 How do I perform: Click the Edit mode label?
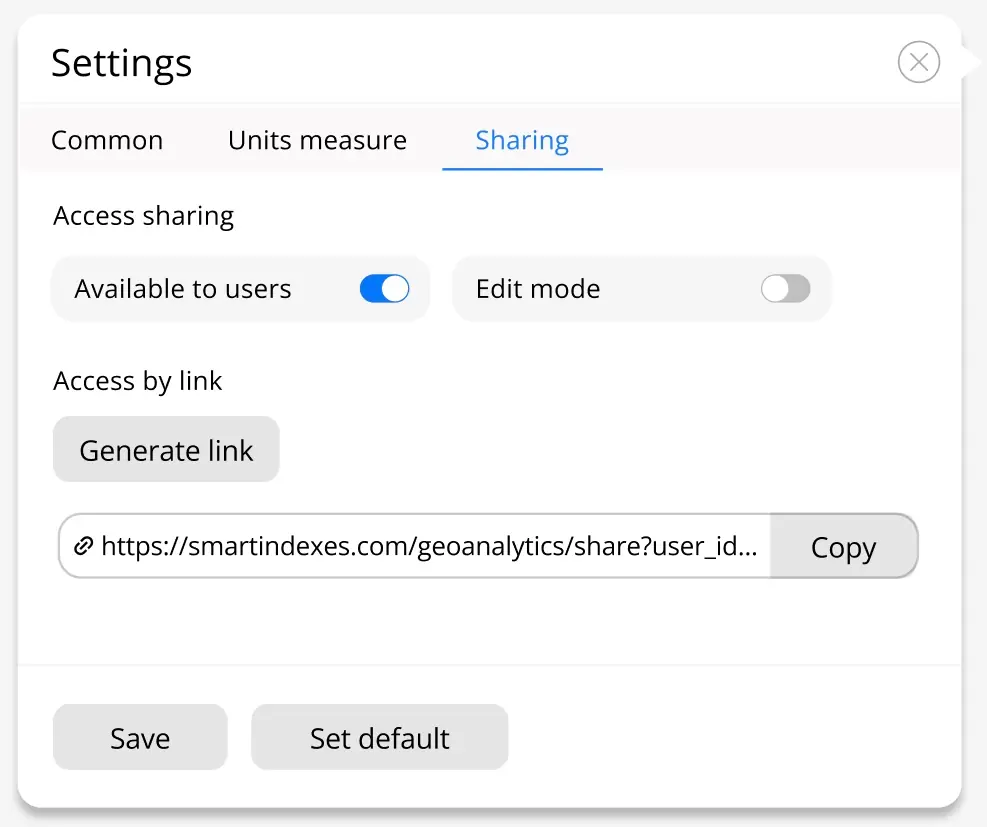(x=538, y=289)
